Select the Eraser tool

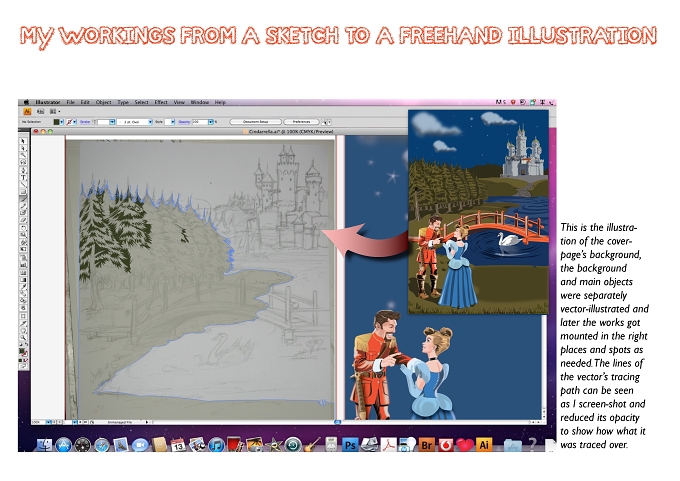tap(23, 220)
